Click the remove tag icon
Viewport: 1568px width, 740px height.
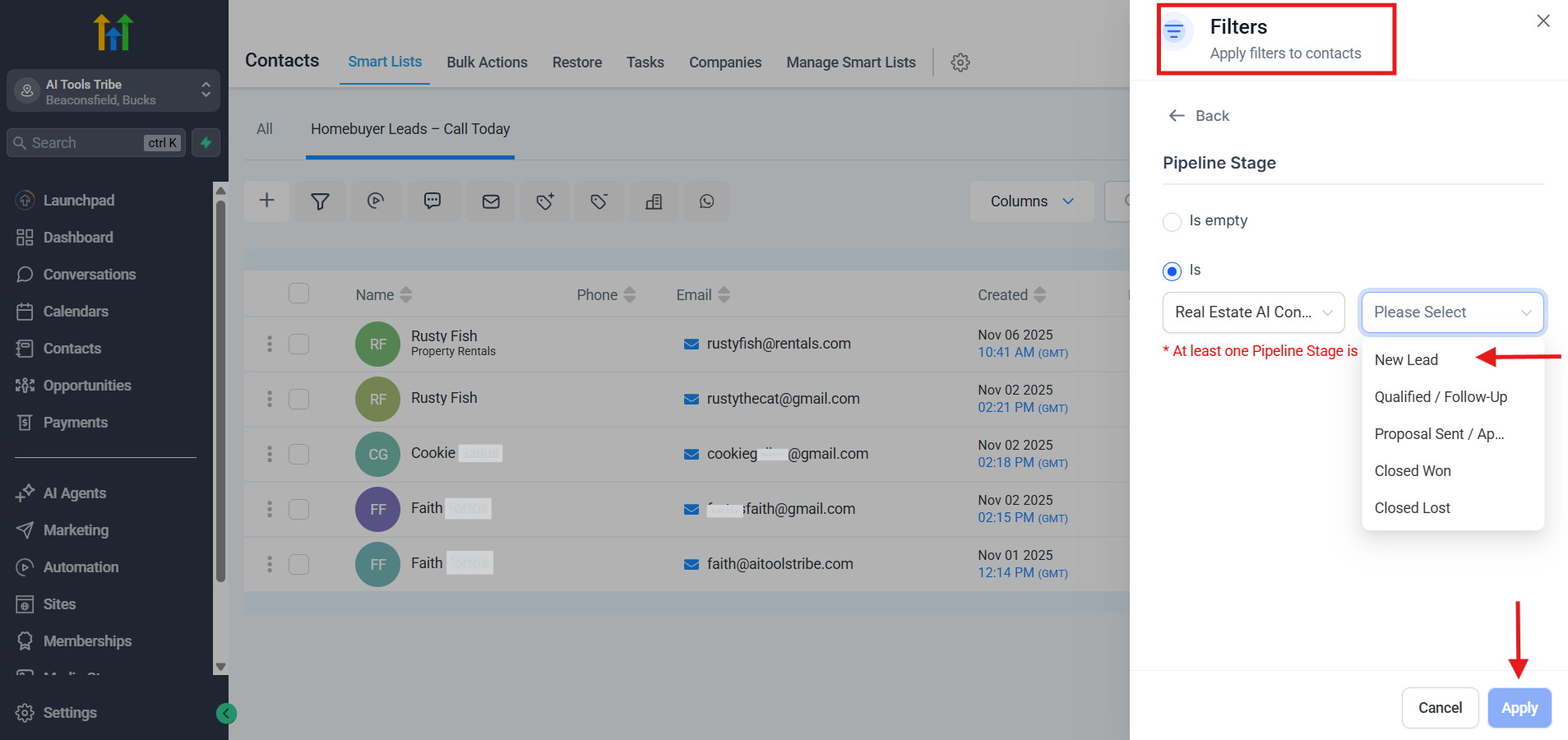pyautogui.click(x=599, y=201)
